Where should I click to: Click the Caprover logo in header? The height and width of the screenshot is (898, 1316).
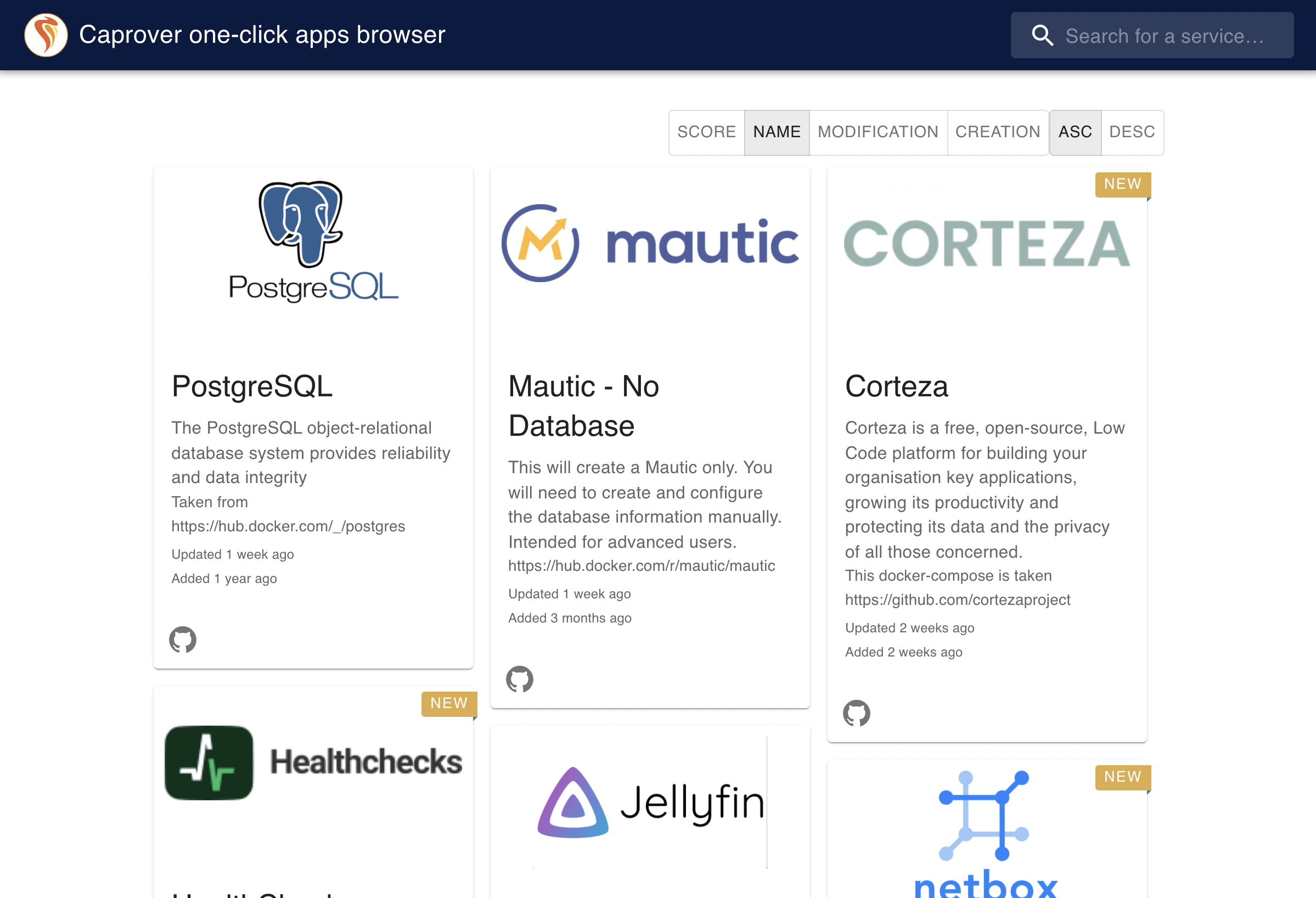pyautogui.click(x=46, y=35)
